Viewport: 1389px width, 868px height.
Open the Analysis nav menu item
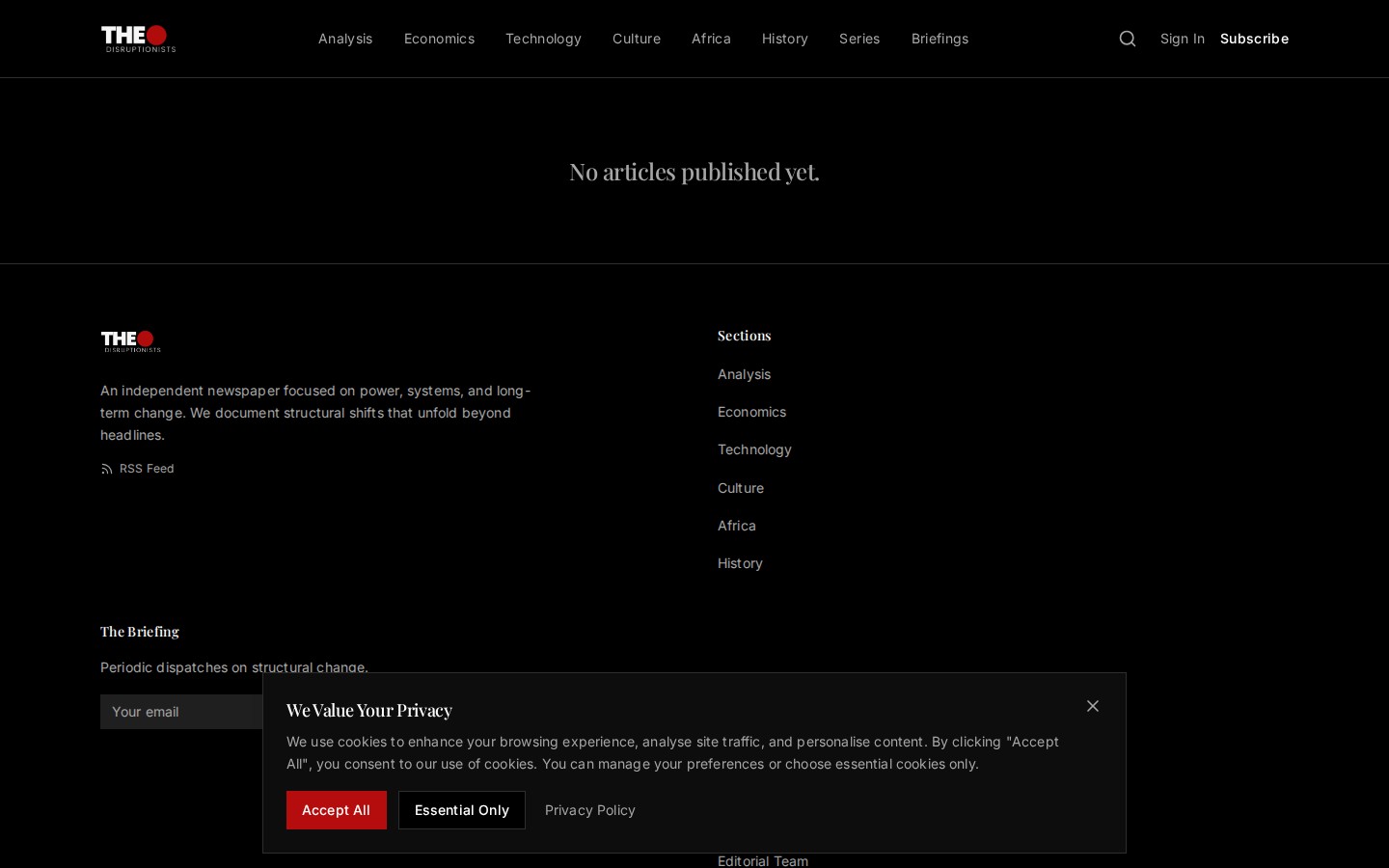[345, 39]
